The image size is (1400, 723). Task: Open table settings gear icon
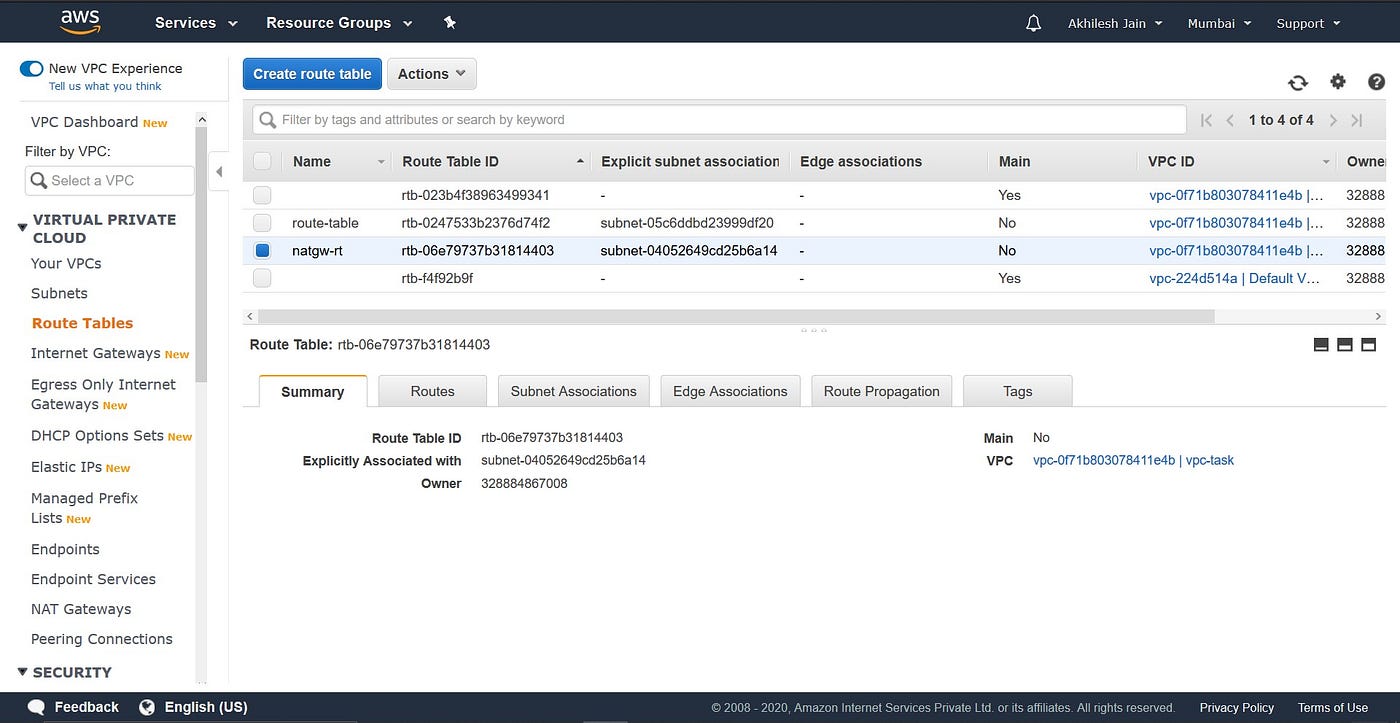click(1338, 82)
